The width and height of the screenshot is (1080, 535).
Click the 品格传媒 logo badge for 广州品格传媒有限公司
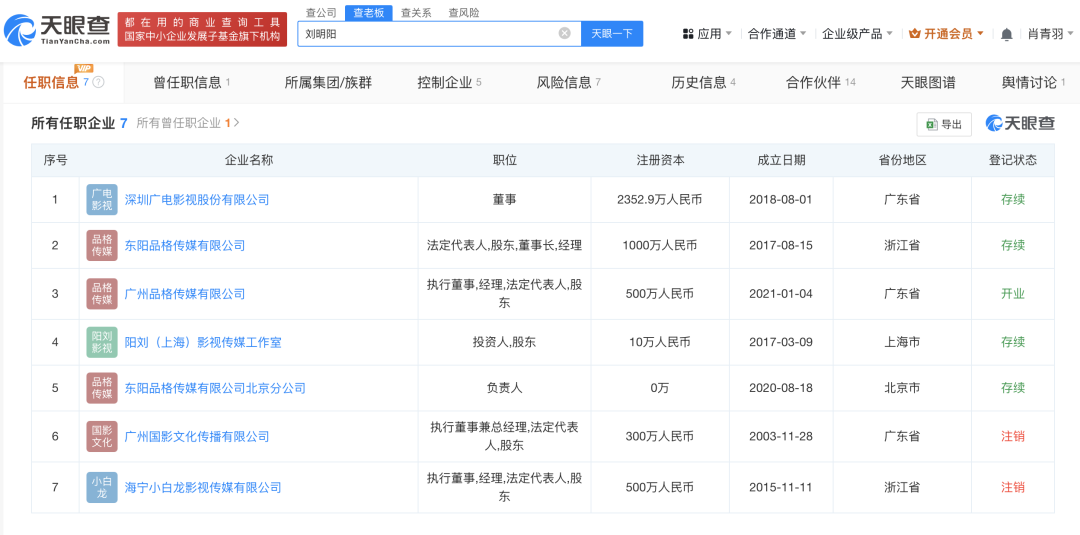pos(102,293)
